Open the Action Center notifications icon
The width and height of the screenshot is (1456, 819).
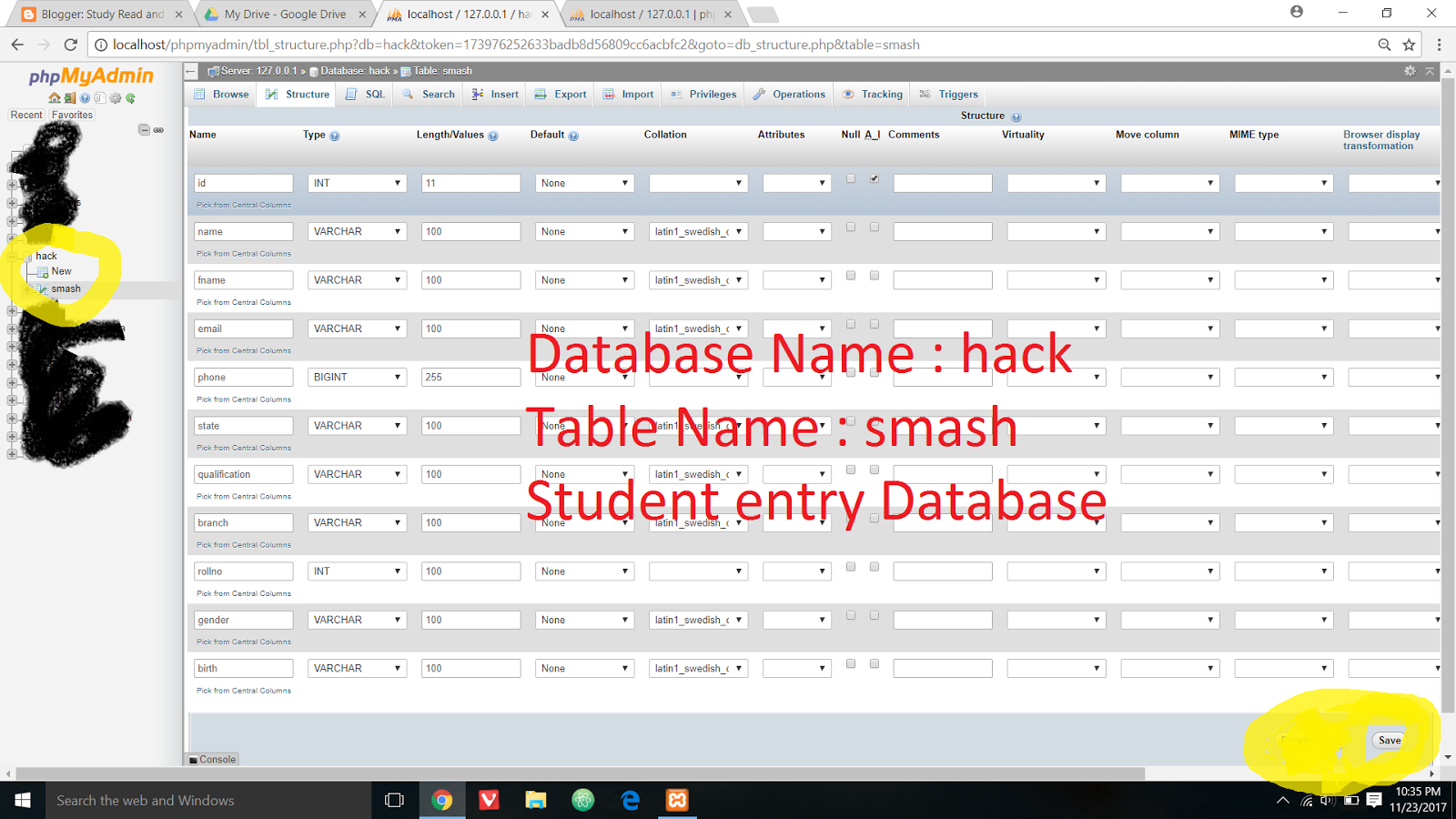[1374, 801]
